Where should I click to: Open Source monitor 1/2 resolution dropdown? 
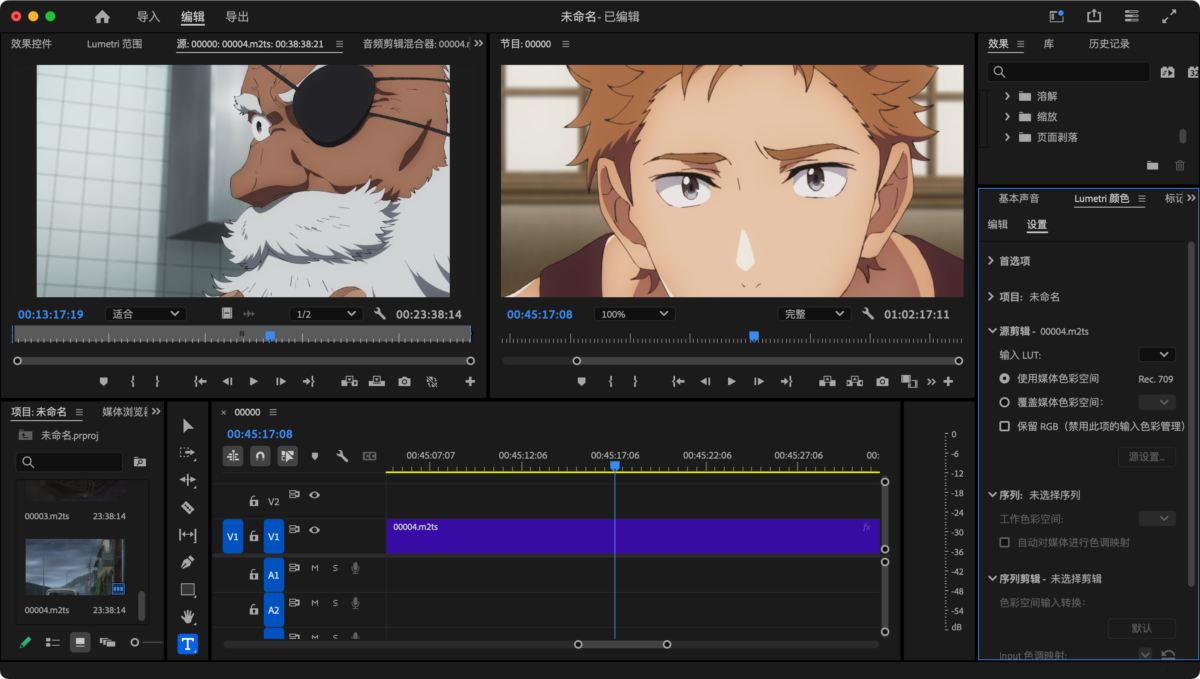click(x=325, y=314)
